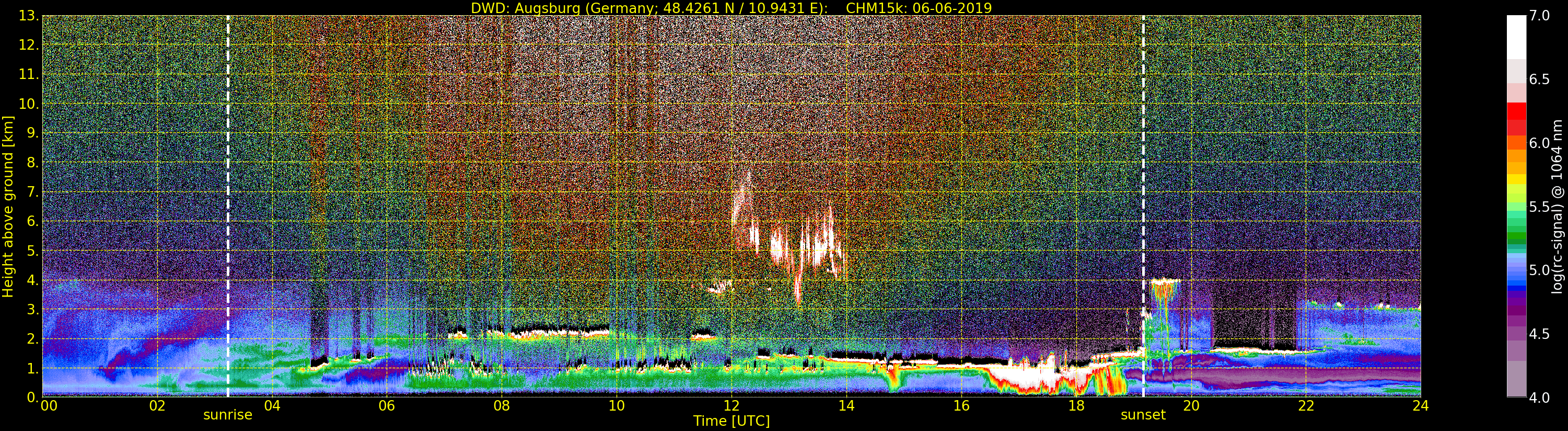Click the '00' time tick label
This screenshot has width=1568, height=431.
click(x=49, y=405)
